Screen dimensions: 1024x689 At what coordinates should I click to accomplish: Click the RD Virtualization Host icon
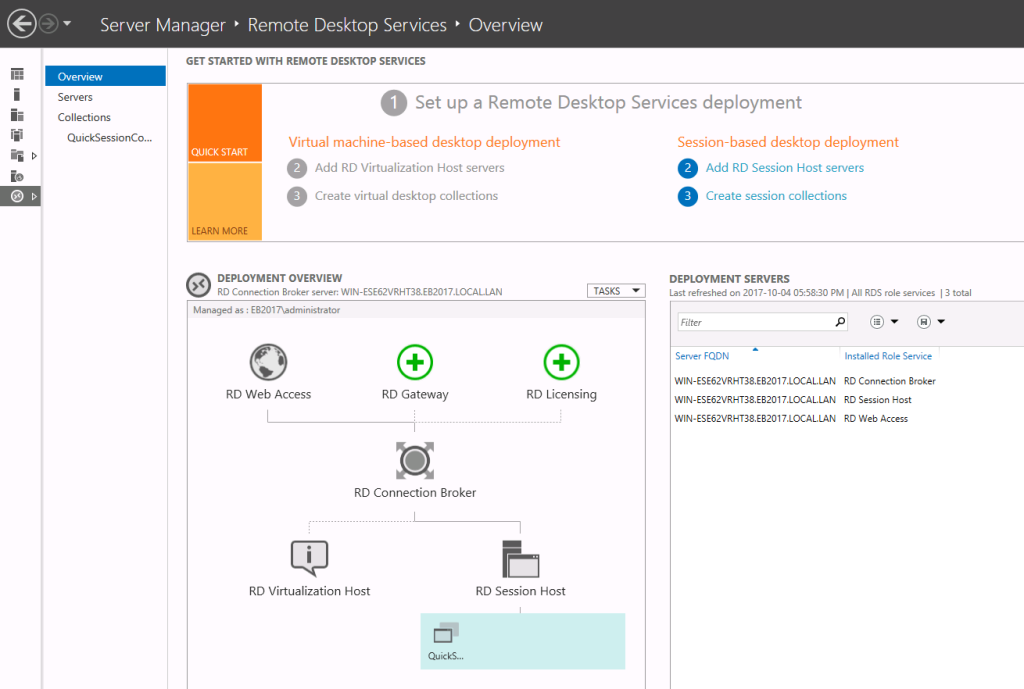[x=309, y=558]
